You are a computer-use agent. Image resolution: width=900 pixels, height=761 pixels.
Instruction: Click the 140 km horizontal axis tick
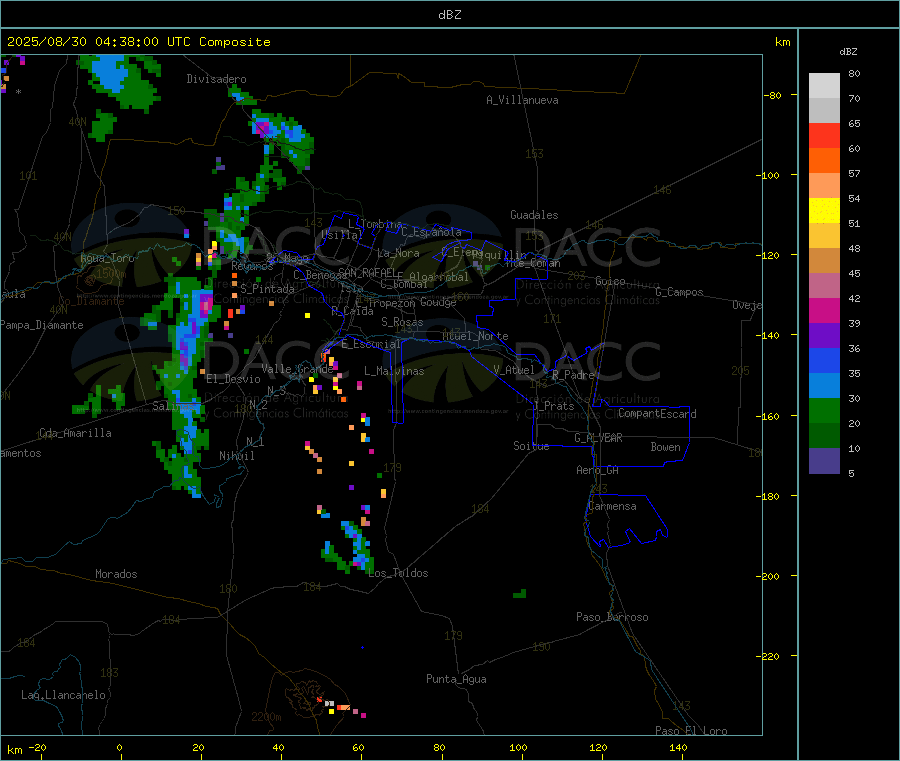coord(678,748)
